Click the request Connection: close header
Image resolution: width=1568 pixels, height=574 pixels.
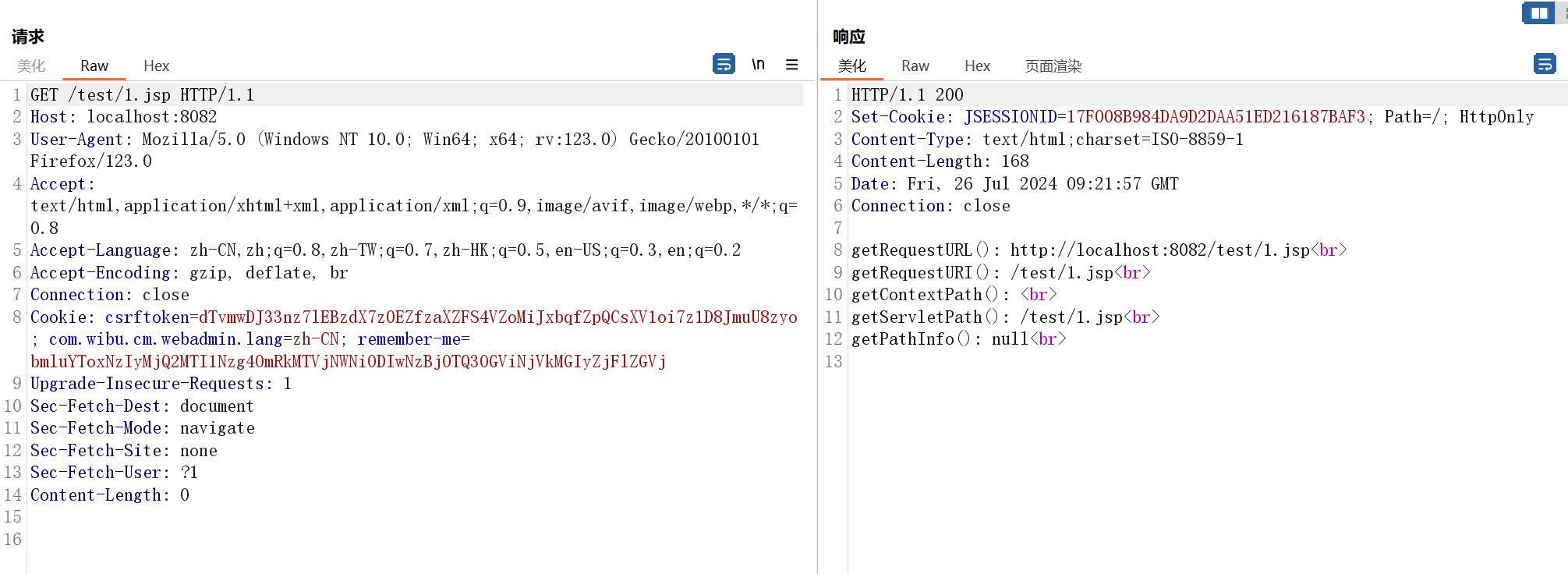[110, 295]
